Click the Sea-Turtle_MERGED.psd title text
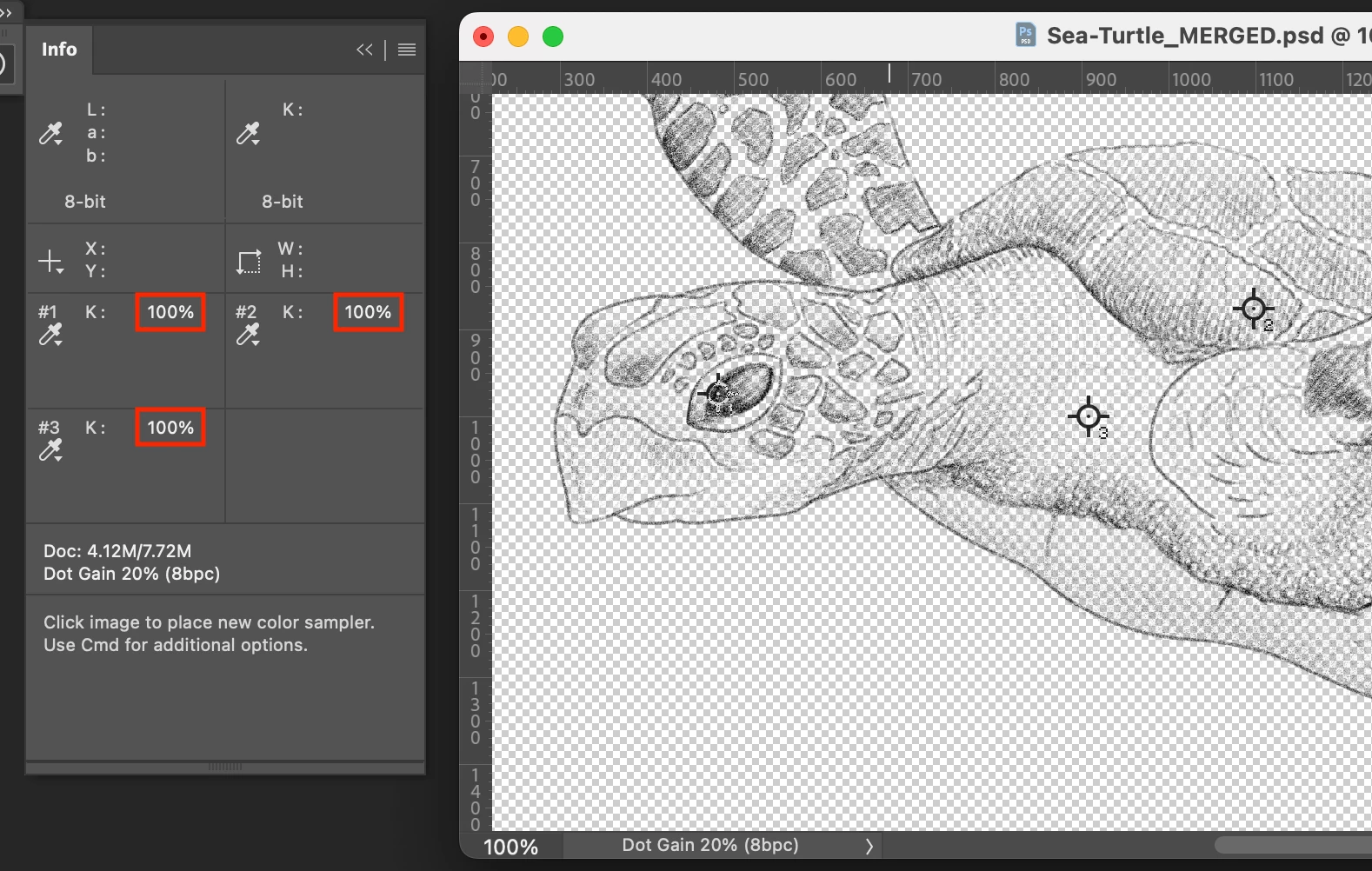The image size is (1372, 871). (1185, 36)
